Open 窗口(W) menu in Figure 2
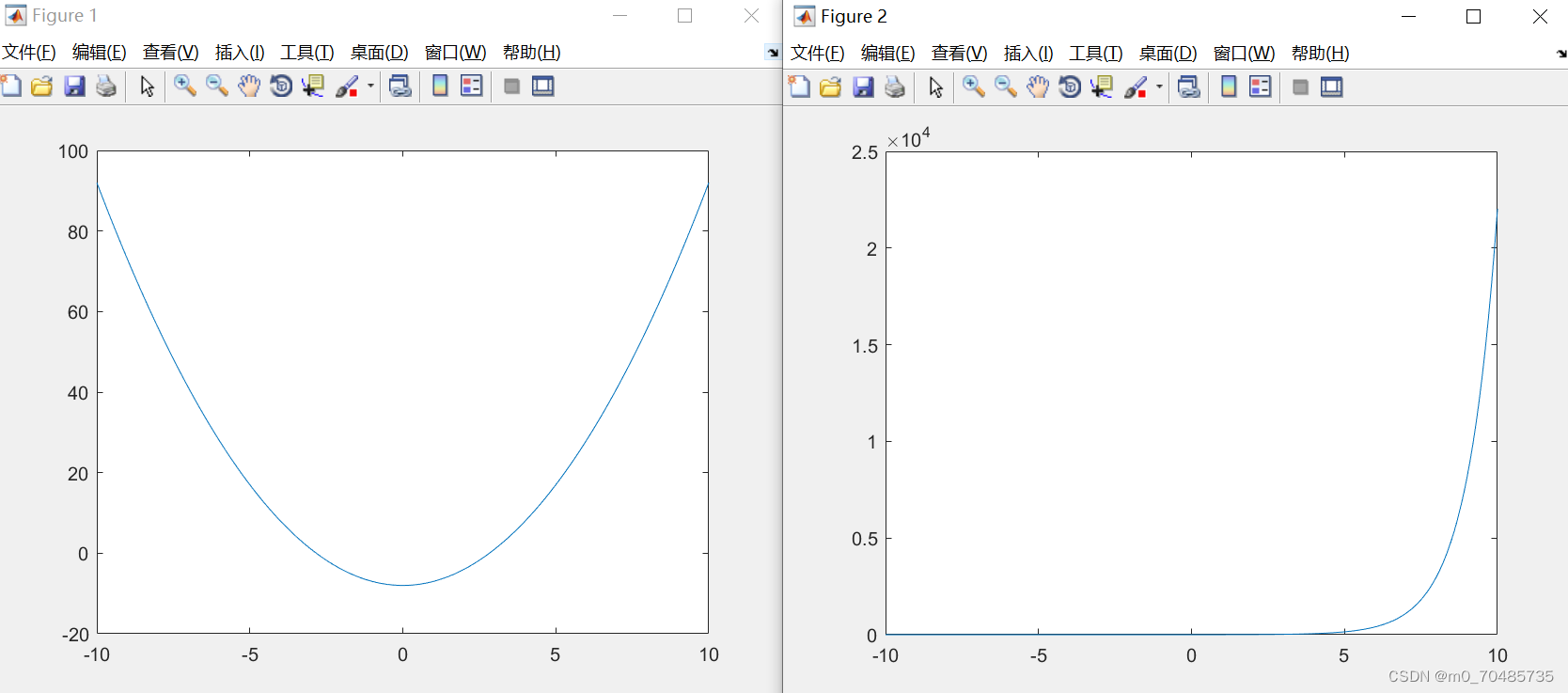 pyautogui.click(x=1245, y=54)
